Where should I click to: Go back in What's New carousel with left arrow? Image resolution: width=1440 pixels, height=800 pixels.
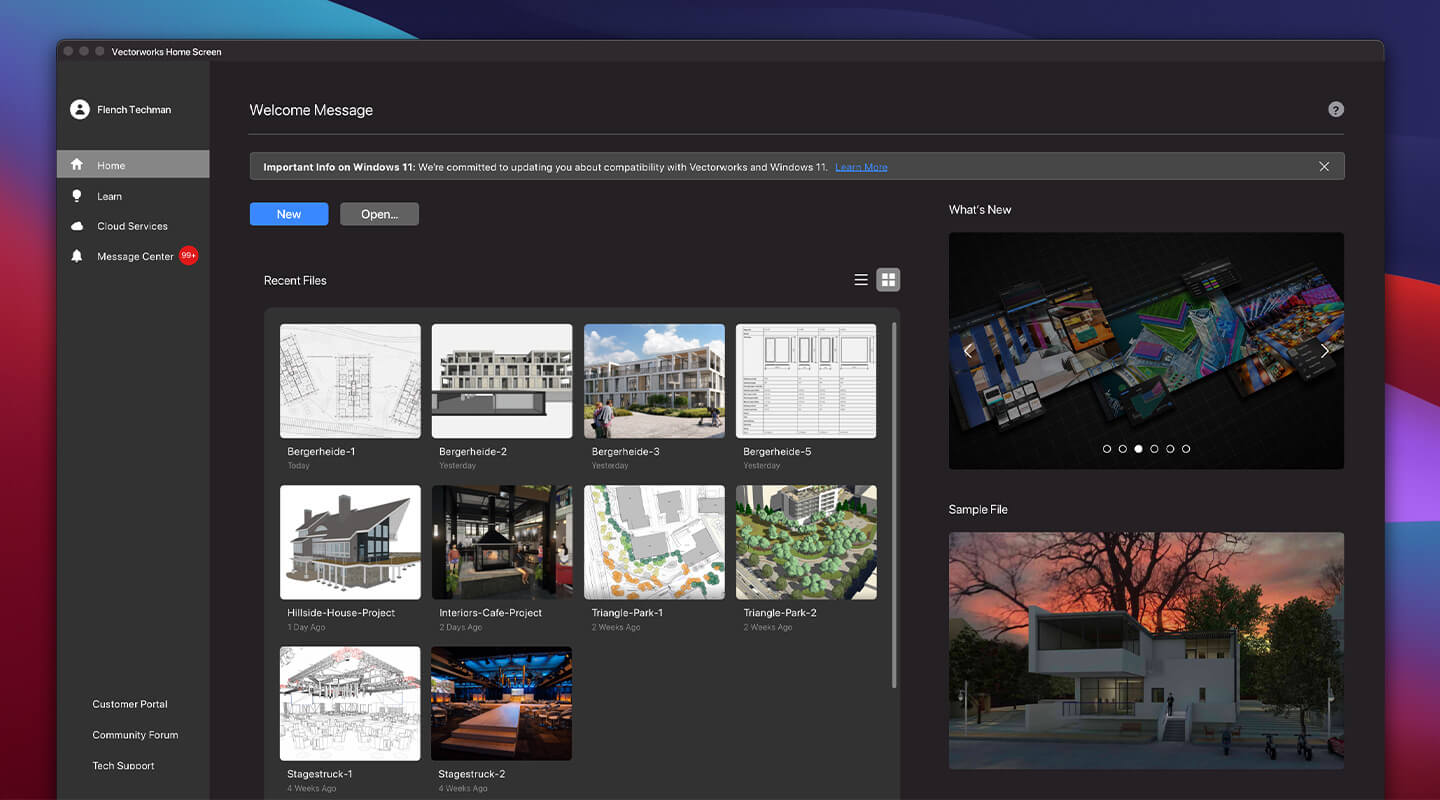point(968,350)
